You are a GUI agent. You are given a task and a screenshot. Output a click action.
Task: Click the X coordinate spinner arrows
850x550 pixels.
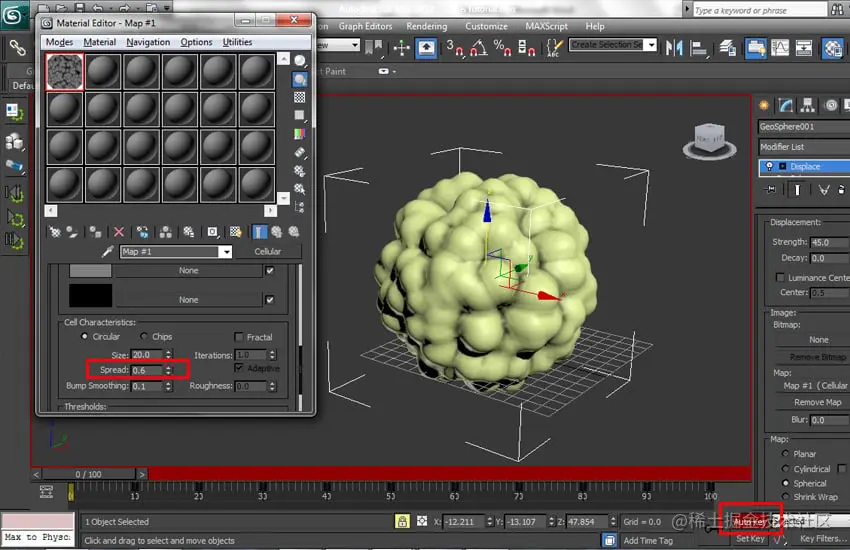(x=490, y=522)
